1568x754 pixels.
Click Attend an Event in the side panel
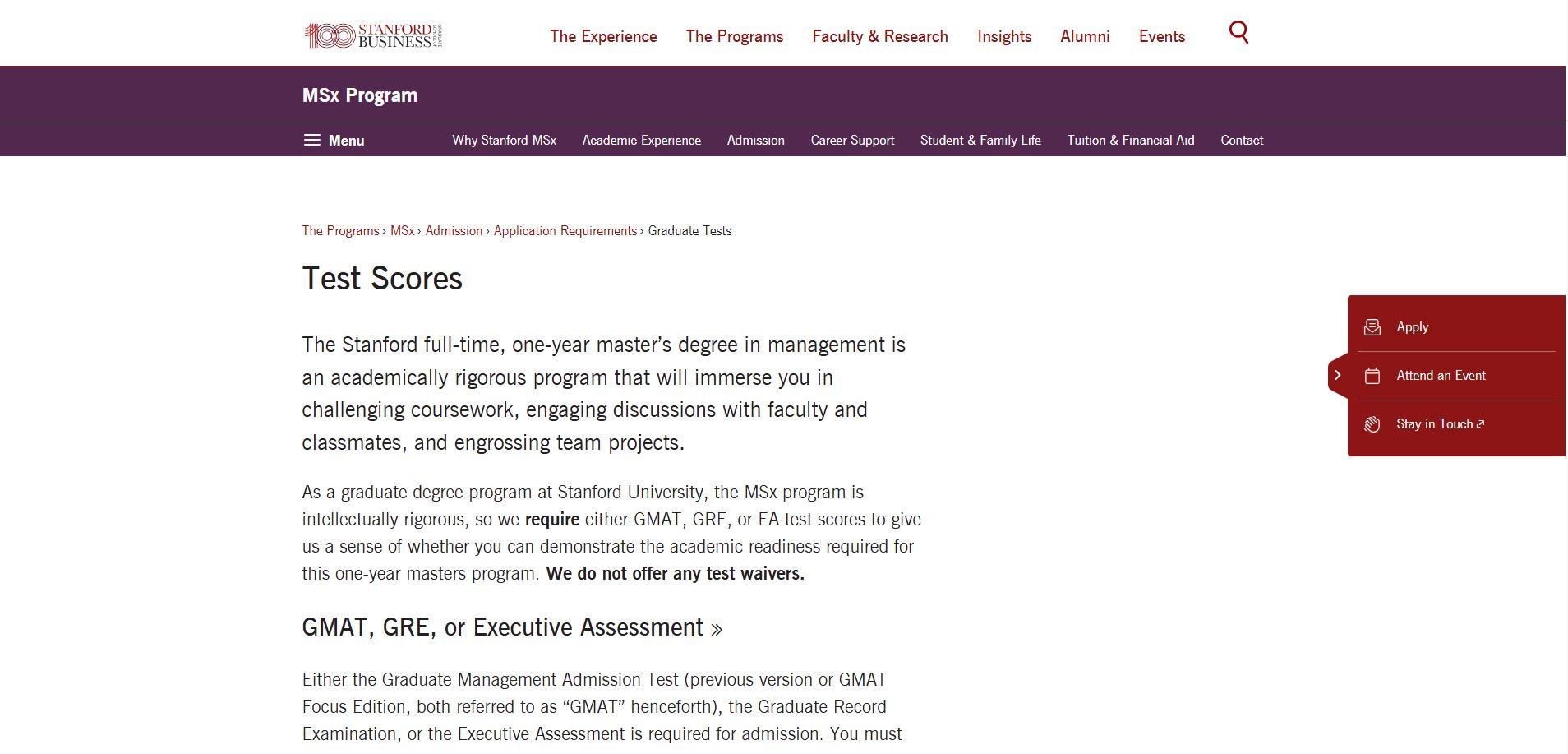(x=1441, y=376)
